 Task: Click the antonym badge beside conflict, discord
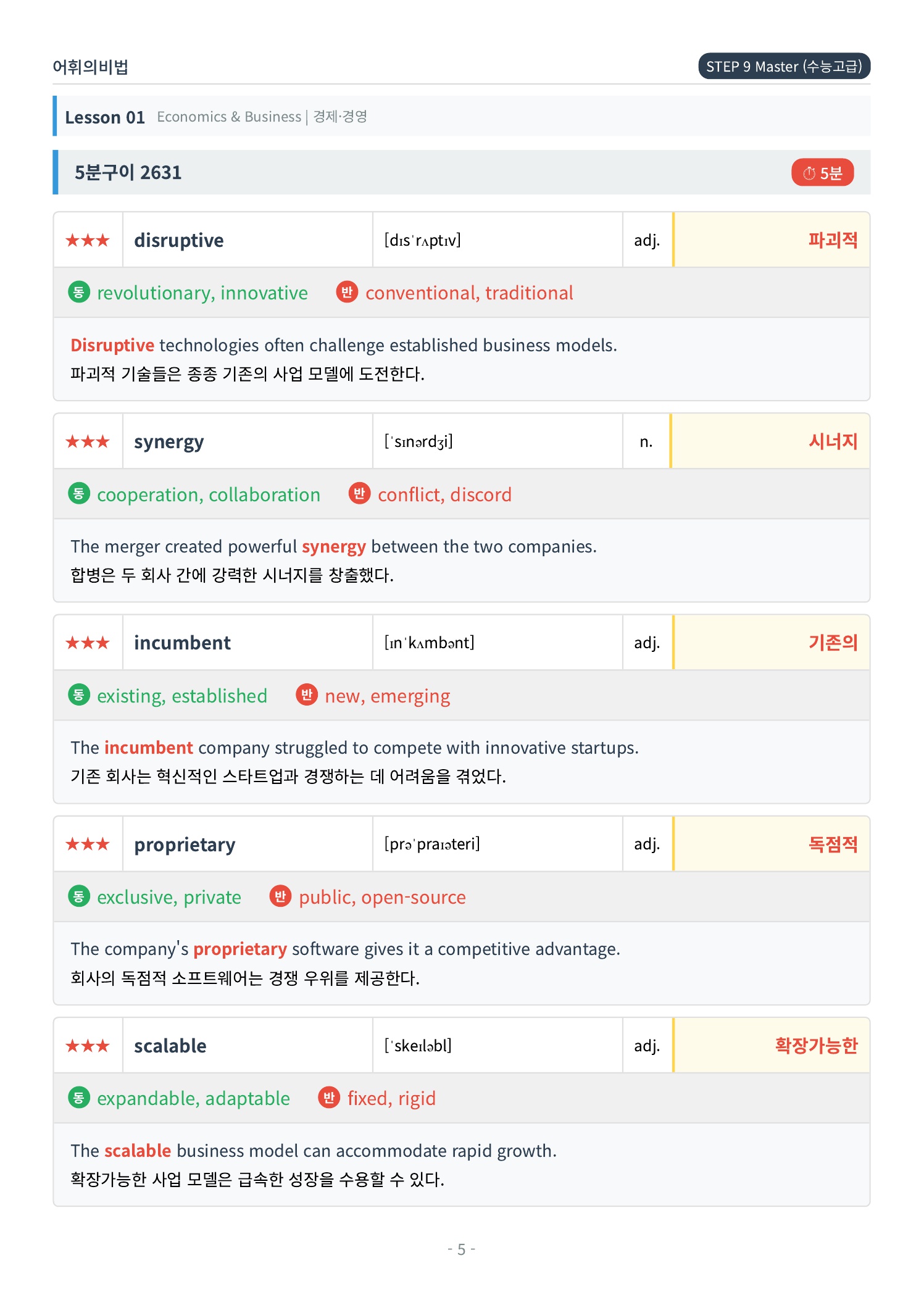pos(359,494)
